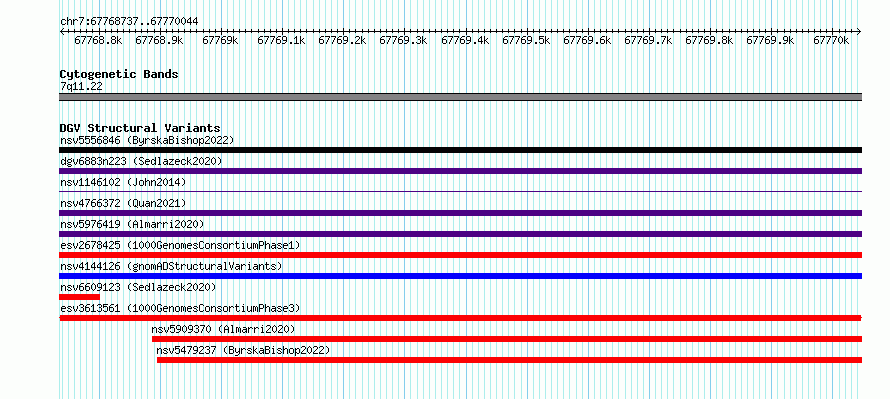Click ruler position 67769.3k

pyautogui.click(x=403, y=40)
